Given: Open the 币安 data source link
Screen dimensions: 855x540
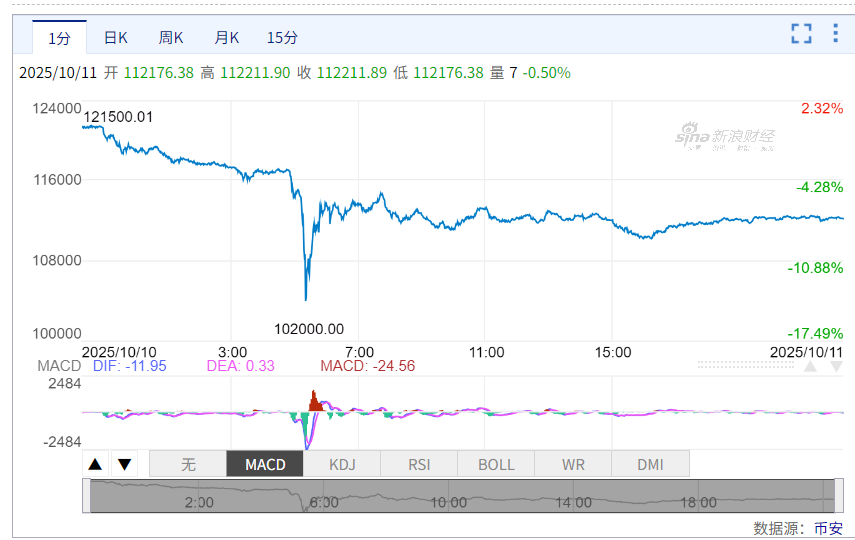Looking at the screenshot, I should point(828,528).
